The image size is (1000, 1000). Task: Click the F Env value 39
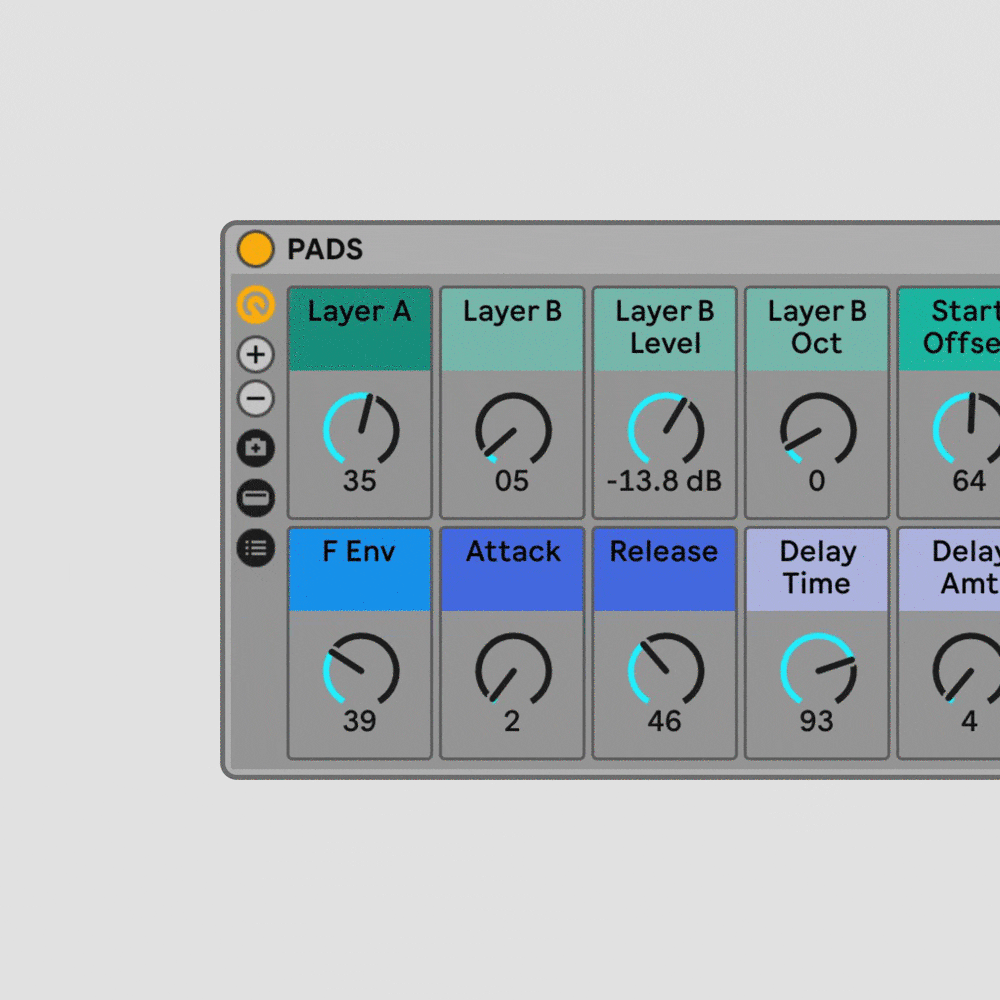[360, 721]
